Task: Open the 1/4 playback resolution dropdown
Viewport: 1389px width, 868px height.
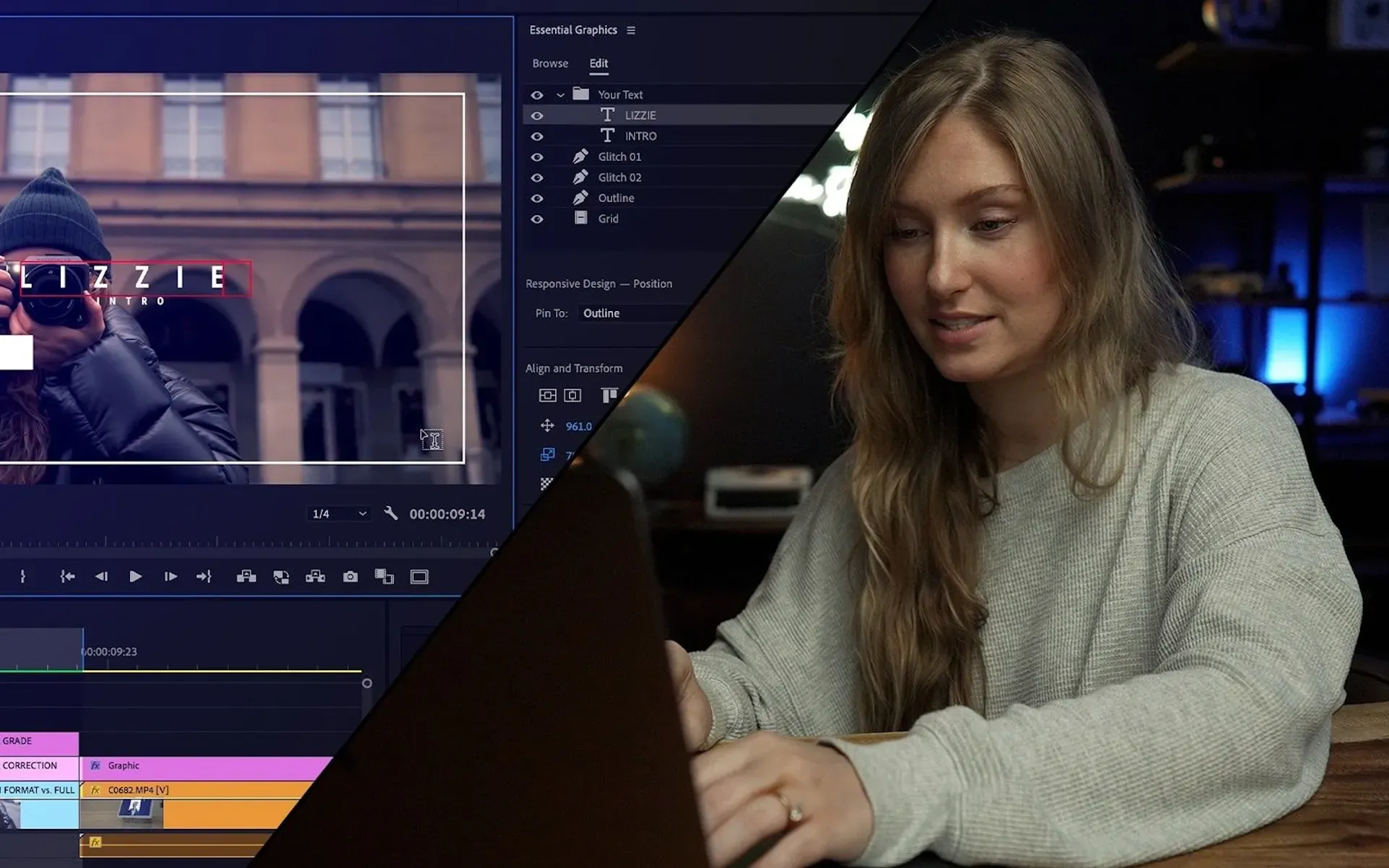Action: coord(339,514)
